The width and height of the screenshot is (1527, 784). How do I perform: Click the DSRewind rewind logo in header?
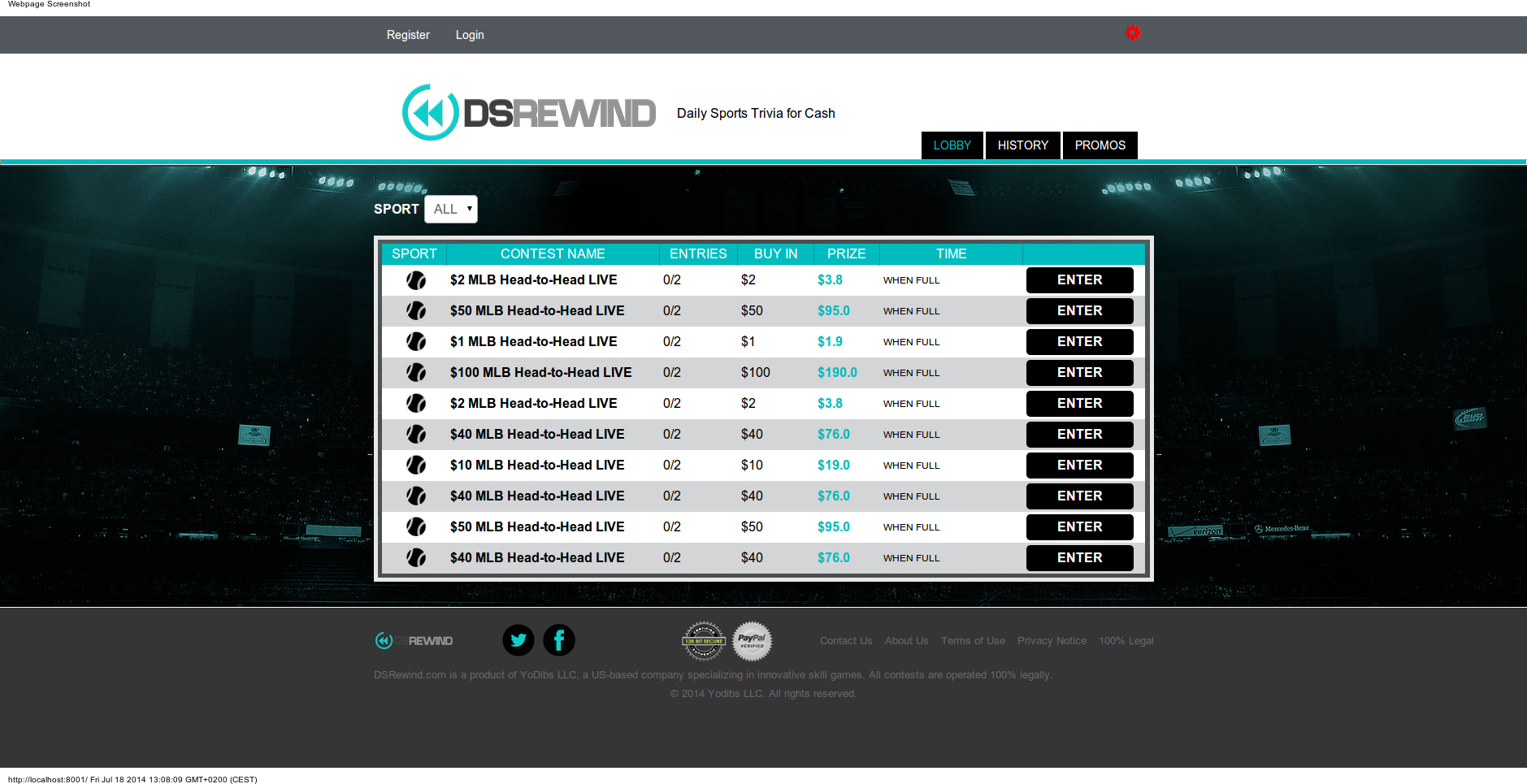pyautogui.click(x=529, y=112)
